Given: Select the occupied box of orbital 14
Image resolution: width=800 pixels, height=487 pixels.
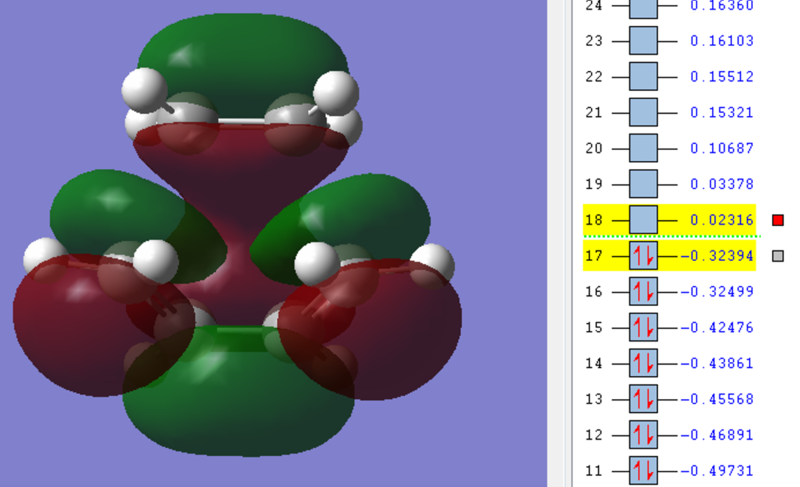Looking at the screenshot, I should click(643, 363).
